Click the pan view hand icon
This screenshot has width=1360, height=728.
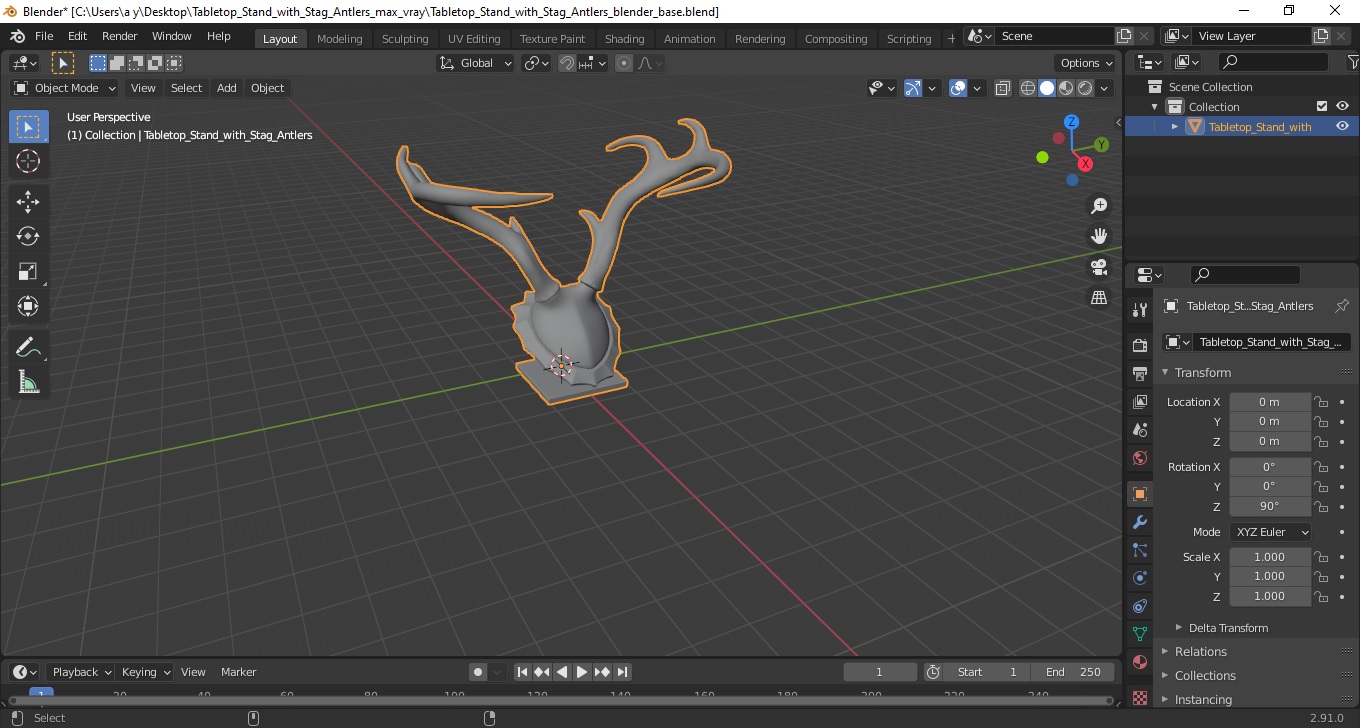tap(1099, 236)
